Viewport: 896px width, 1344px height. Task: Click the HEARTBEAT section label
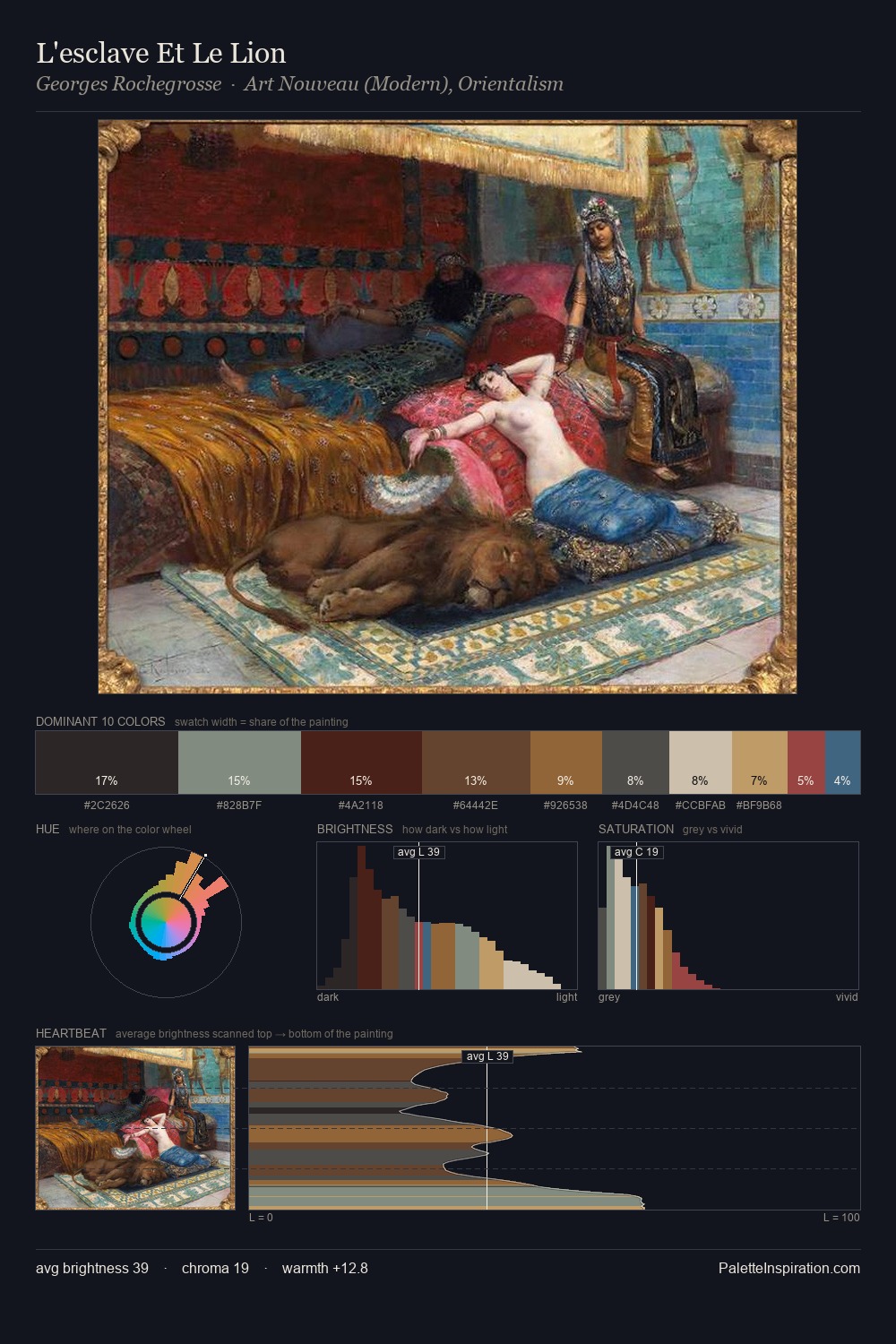point(71,1033)
